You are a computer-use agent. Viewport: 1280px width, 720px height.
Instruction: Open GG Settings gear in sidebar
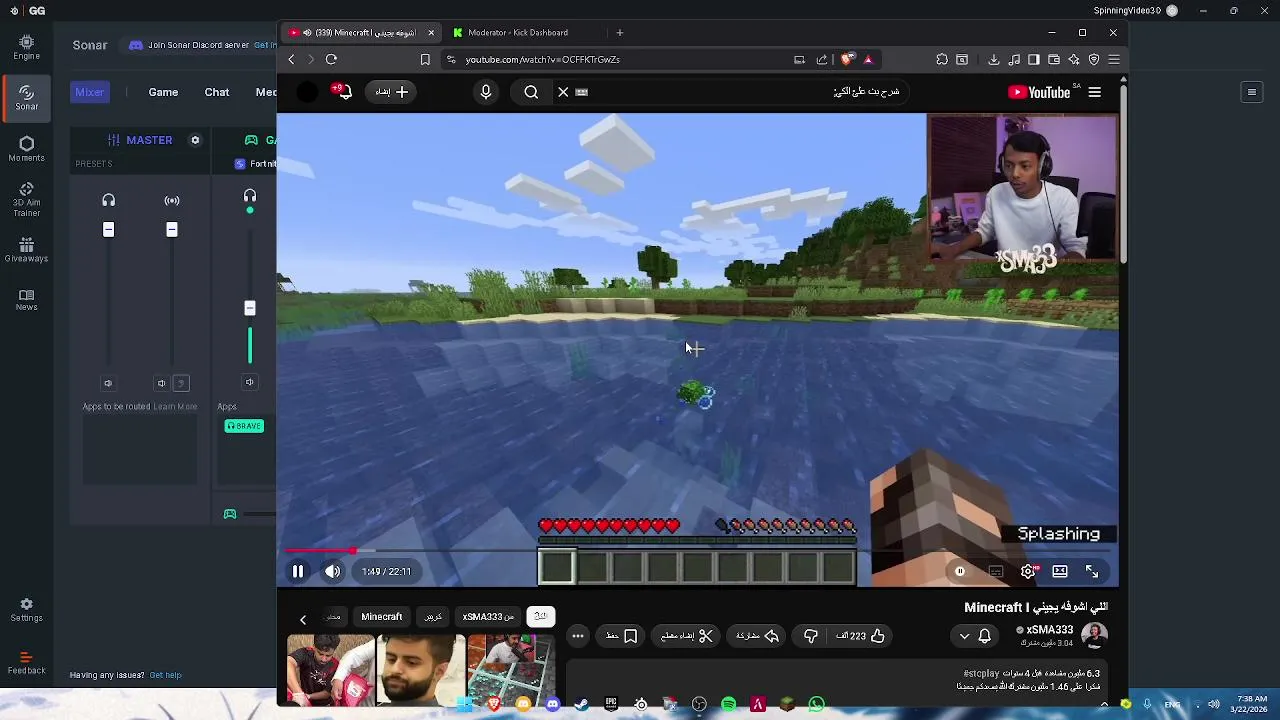(27, 610)
